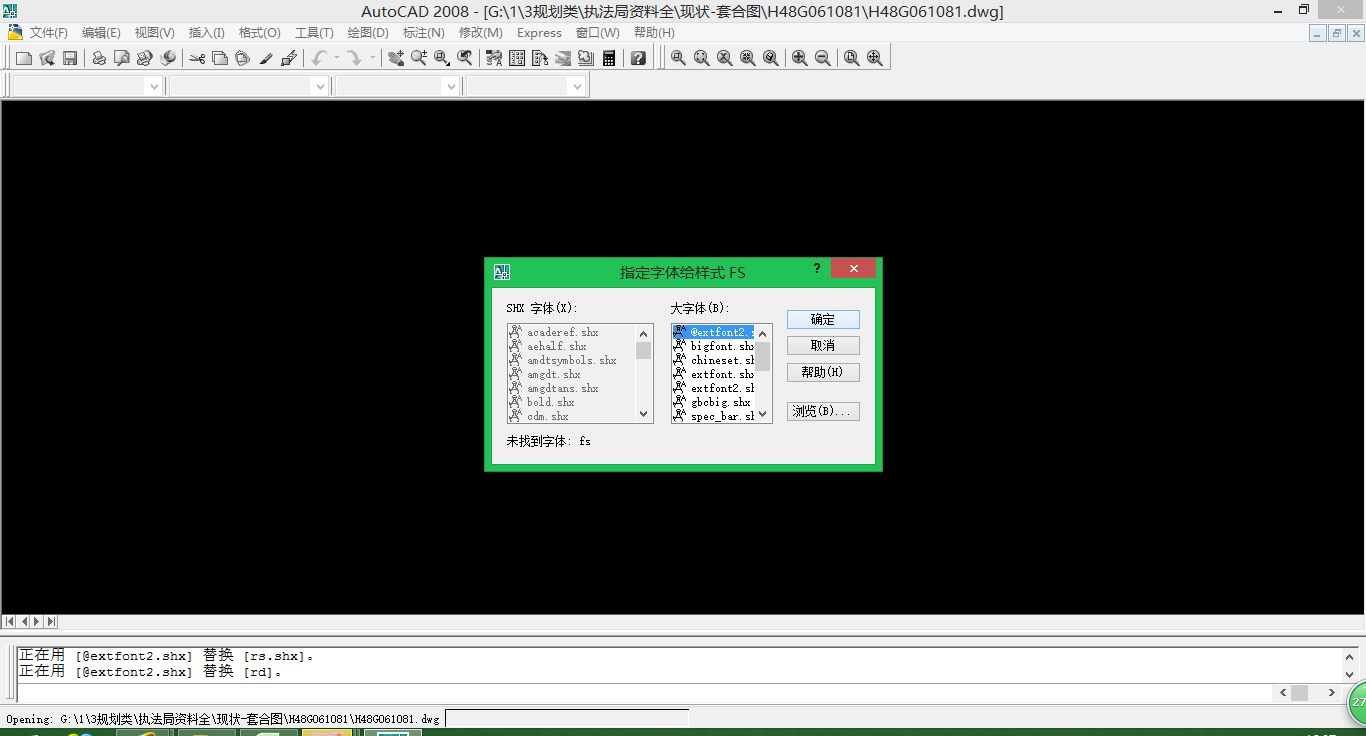This screenshot has width=1366, height=736.
Task: Select gbcbig.shx in big font list
Action: (714, 402)
